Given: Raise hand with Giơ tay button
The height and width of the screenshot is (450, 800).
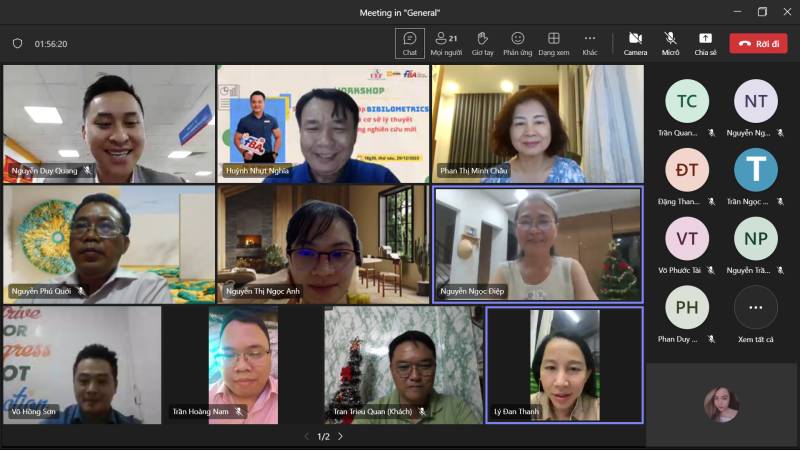Looking at the screenshot, I should pyautogui.click(x=483, y=43).
